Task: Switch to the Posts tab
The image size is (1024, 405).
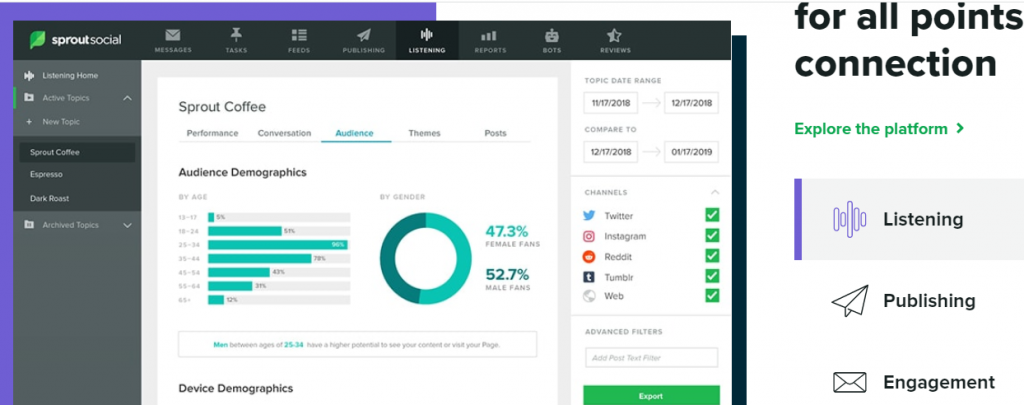Action: pos(495,133)
